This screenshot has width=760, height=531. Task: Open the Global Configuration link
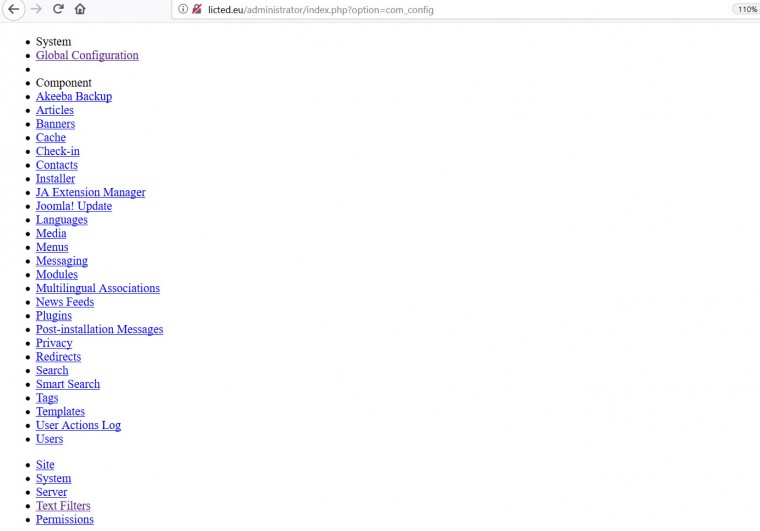[87, 55]
